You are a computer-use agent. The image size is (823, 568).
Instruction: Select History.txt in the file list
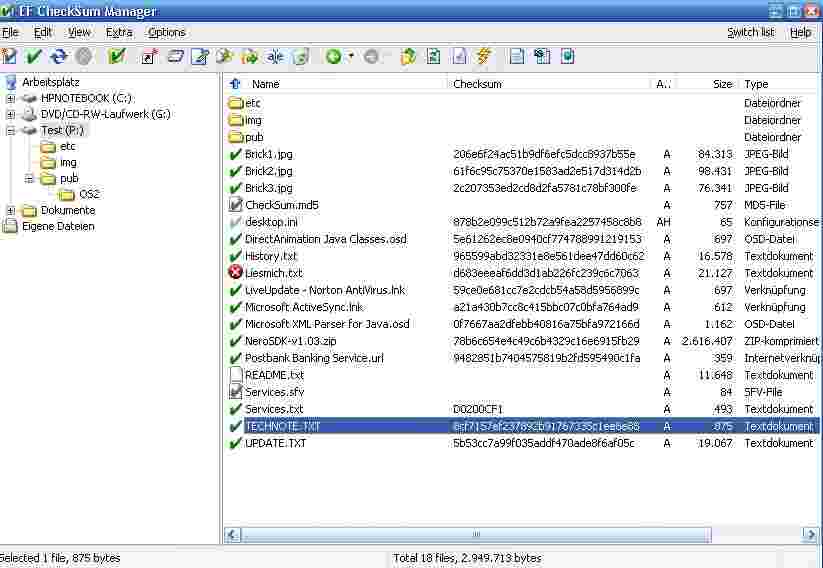click(x=271, y=256)
